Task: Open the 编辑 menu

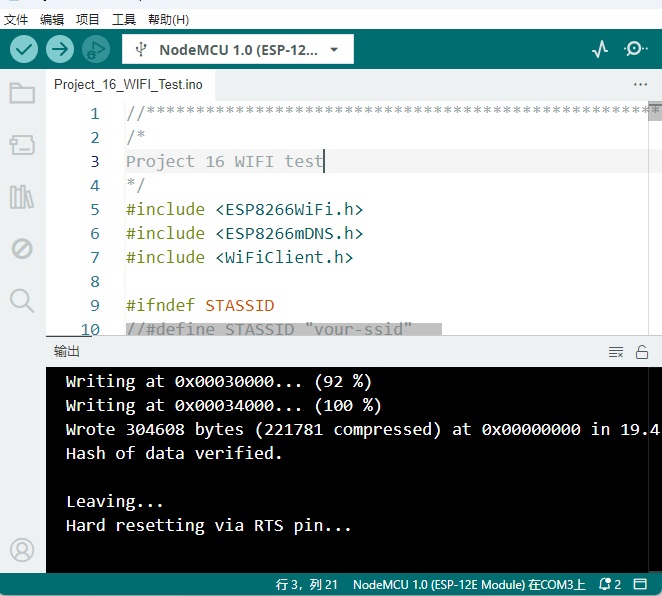Action: pyautogui.click(x=52, y=19)
